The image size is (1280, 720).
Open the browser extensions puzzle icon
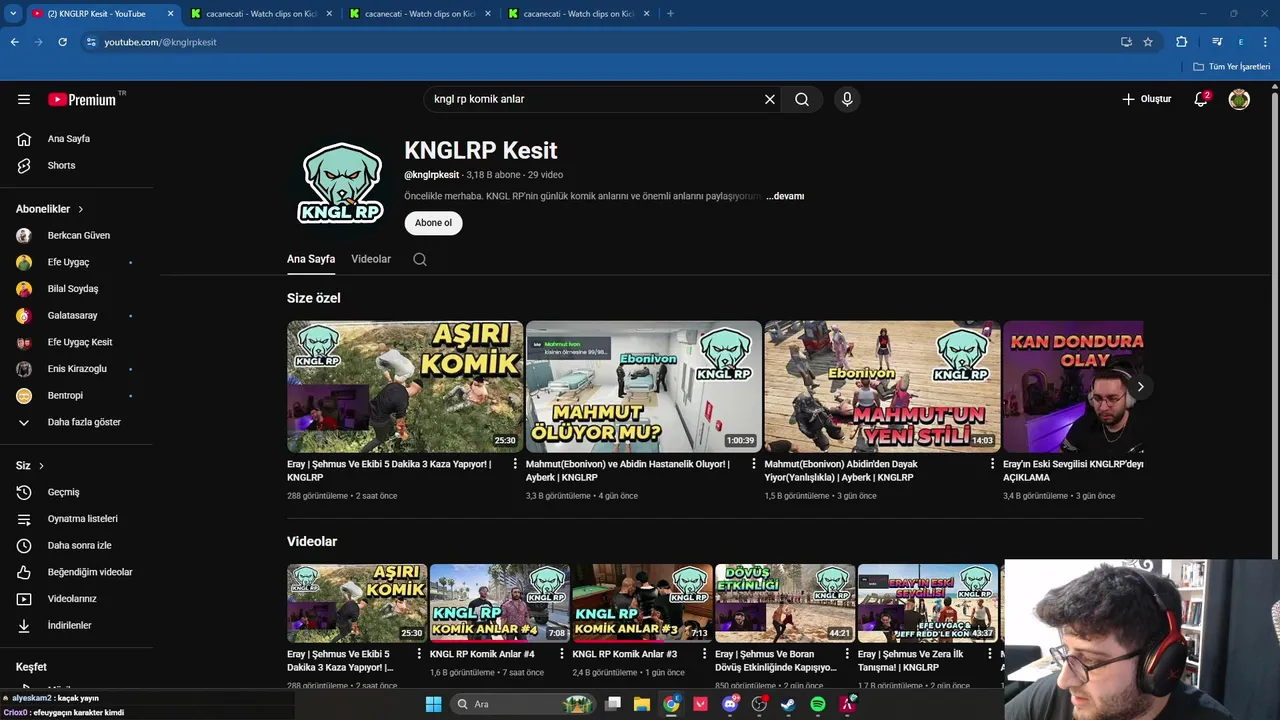pos(1181,42)
